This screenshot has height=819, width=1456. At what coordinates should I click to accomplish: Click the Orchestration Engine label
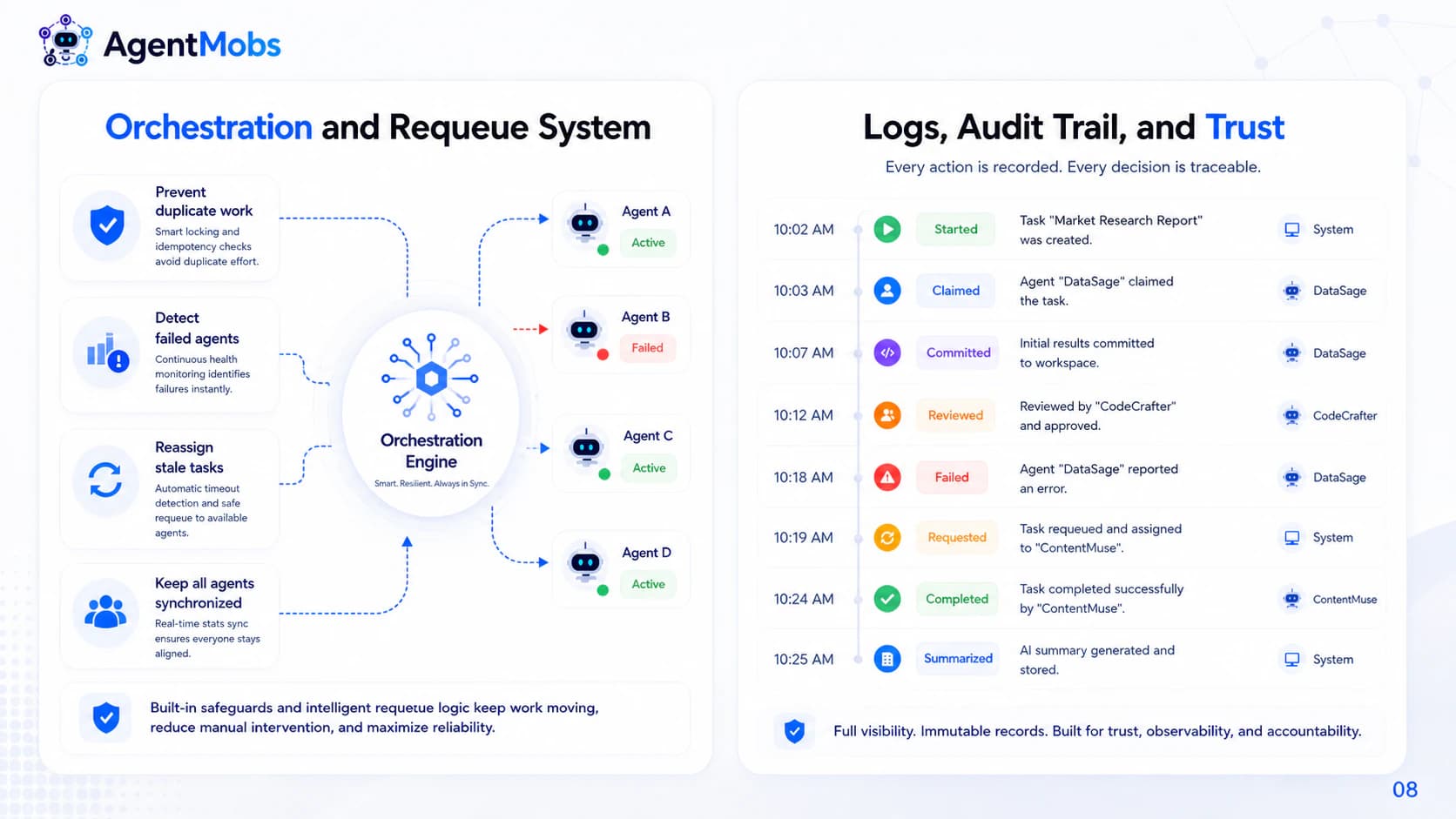click(431, 451)
